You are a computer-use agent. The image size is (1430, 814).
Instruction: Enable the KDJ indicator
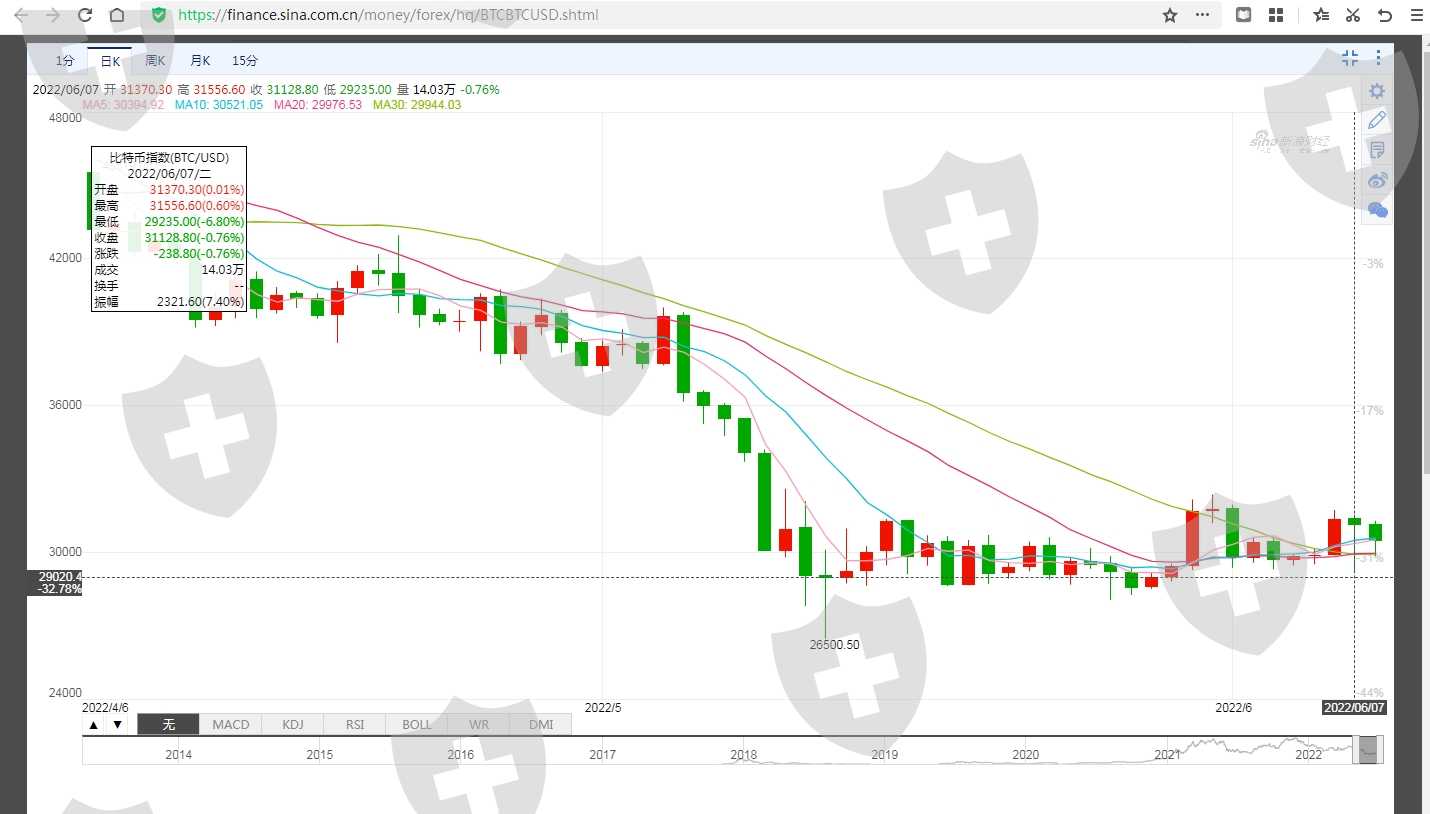click(x=292, y=725)
